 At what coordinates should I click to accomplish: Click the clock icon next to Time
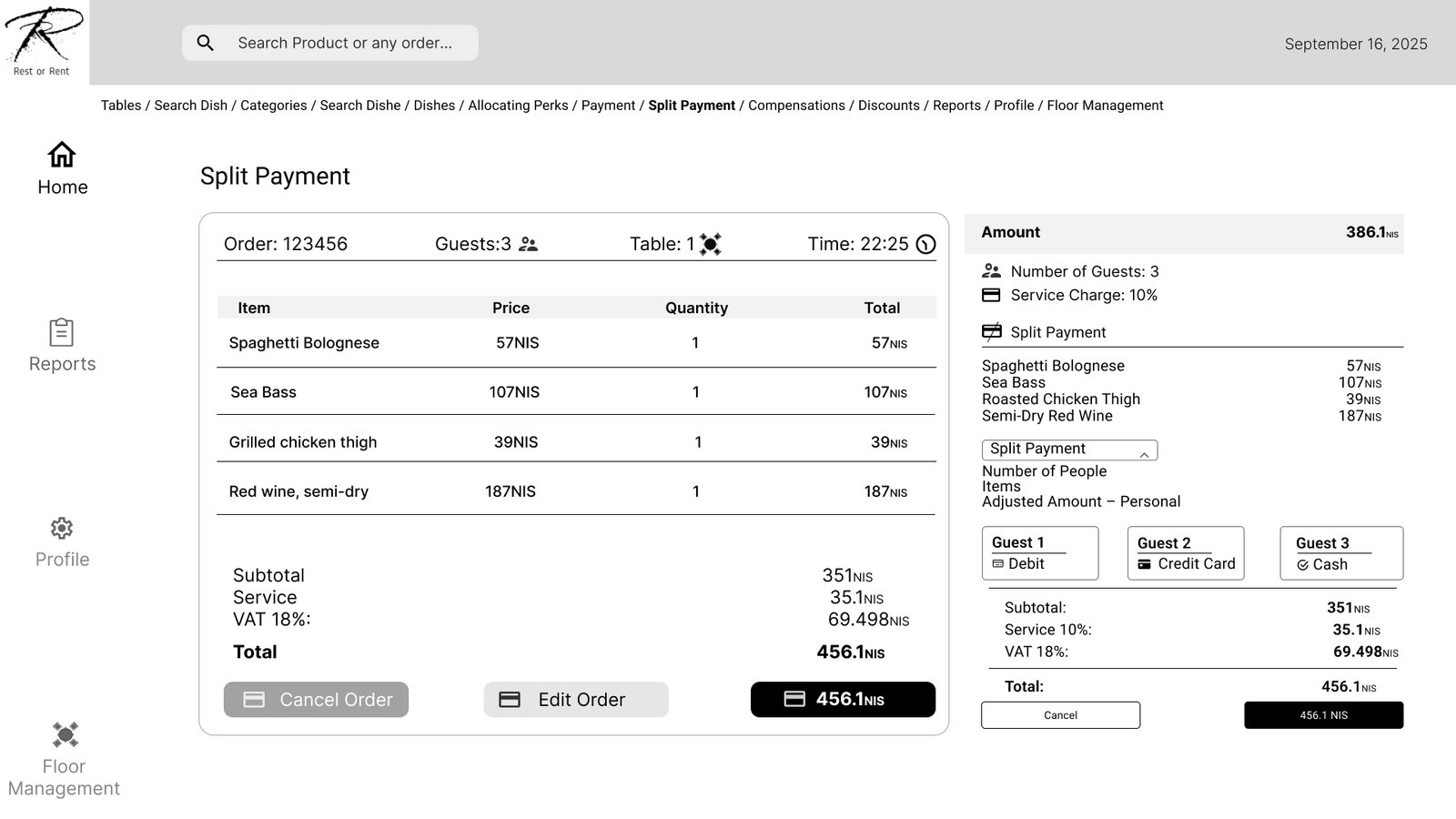925,244
